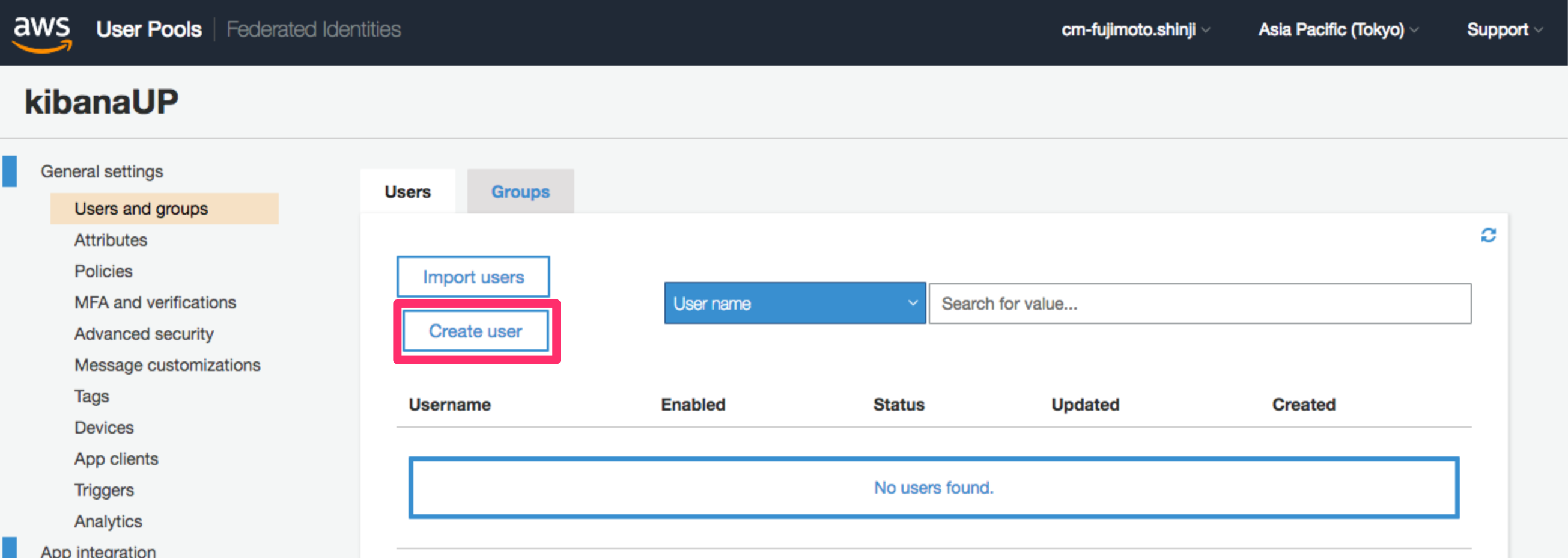Open the Attributes settings
Viewport: 1568px width, 558px height.
point(111,240)
